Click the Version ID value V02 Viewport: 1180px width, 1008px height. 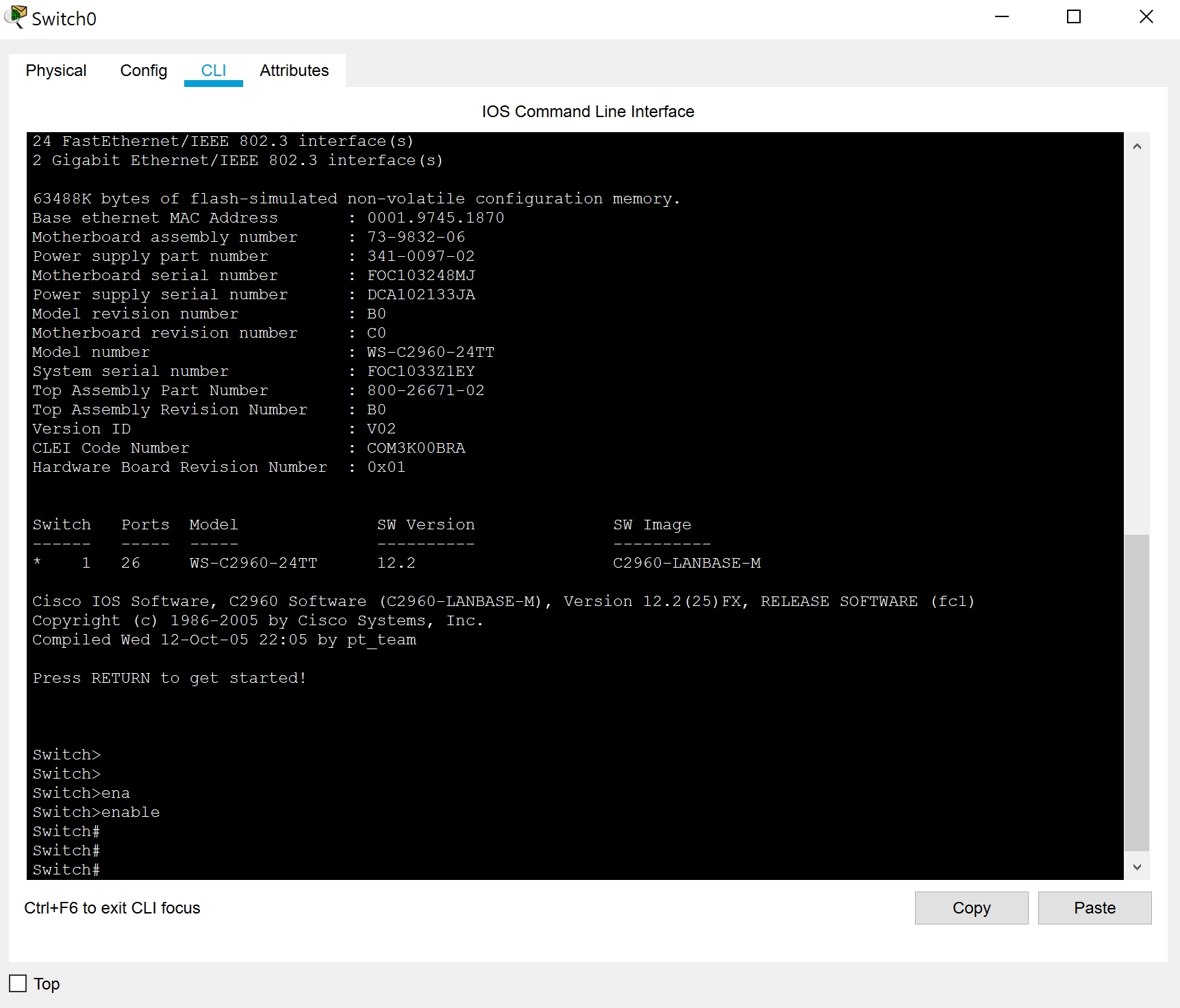pyautogui.click(x=381, y=429)
